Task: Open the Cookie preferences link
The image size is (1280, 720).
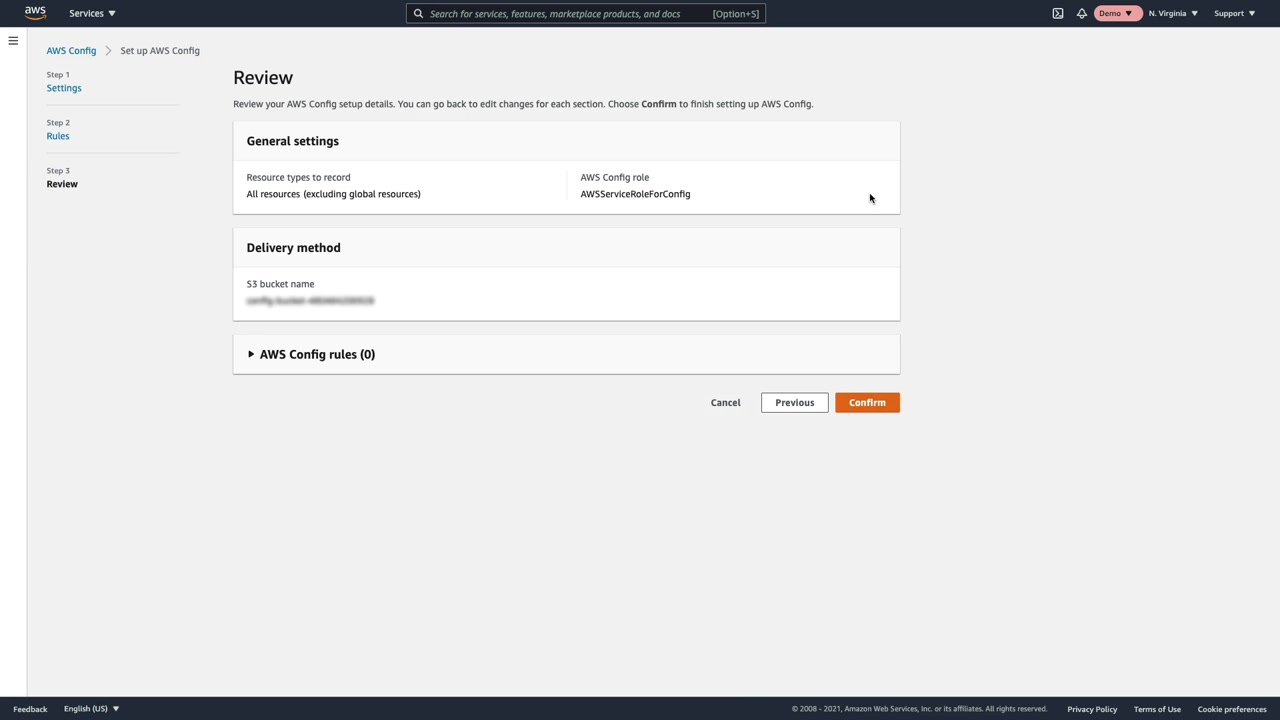Action: pyautogui.click(x=1231, y=709)
